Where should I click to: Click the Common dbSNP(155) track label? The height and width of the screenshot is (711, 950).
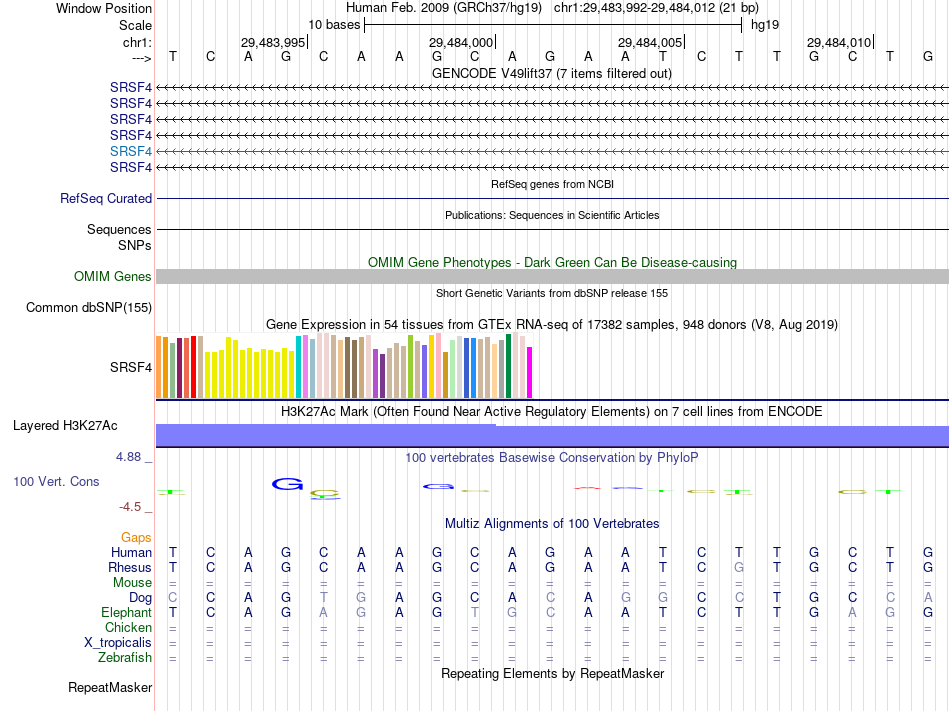[x=89, y=308]
